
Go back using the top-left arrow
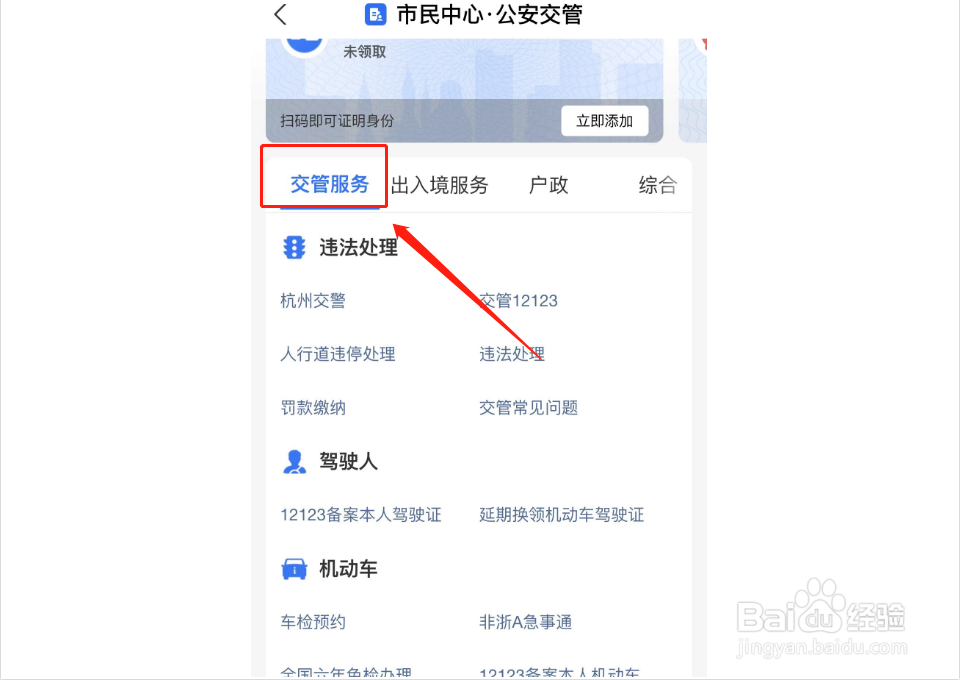(x=280, y=14)
